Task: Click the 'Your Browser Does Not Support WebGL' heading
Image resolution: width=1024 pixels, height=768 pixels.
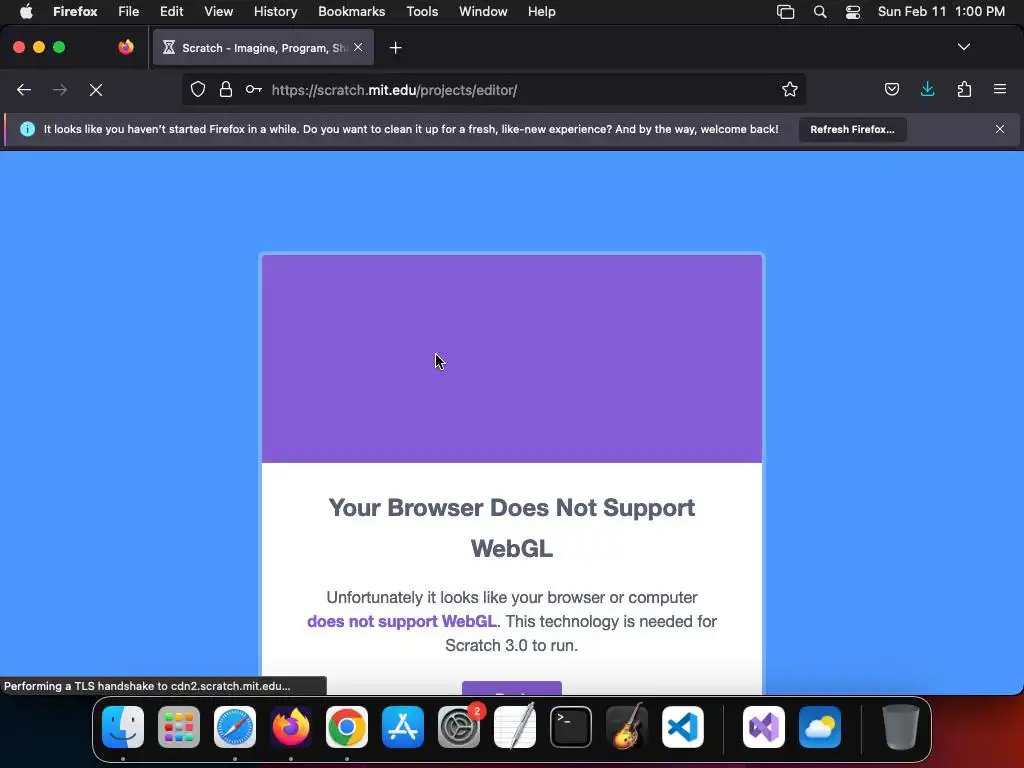Action: (x=511, y=528)
